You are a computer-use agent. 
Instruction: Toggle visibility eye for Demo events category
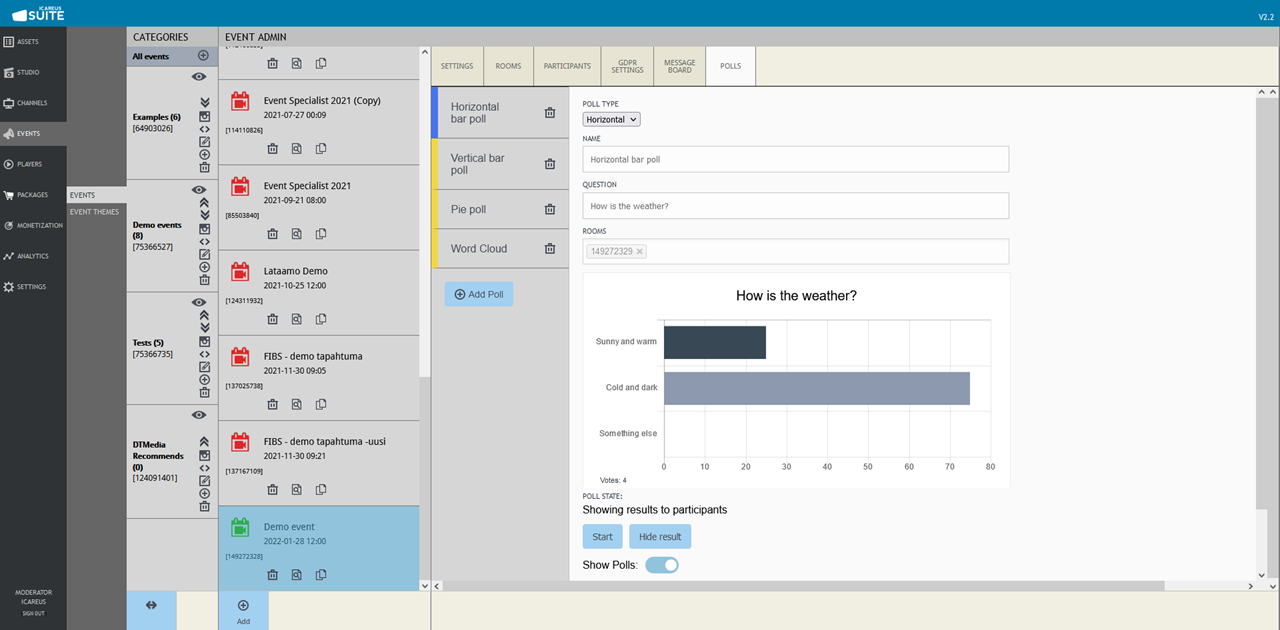click(x=199, y=189)
